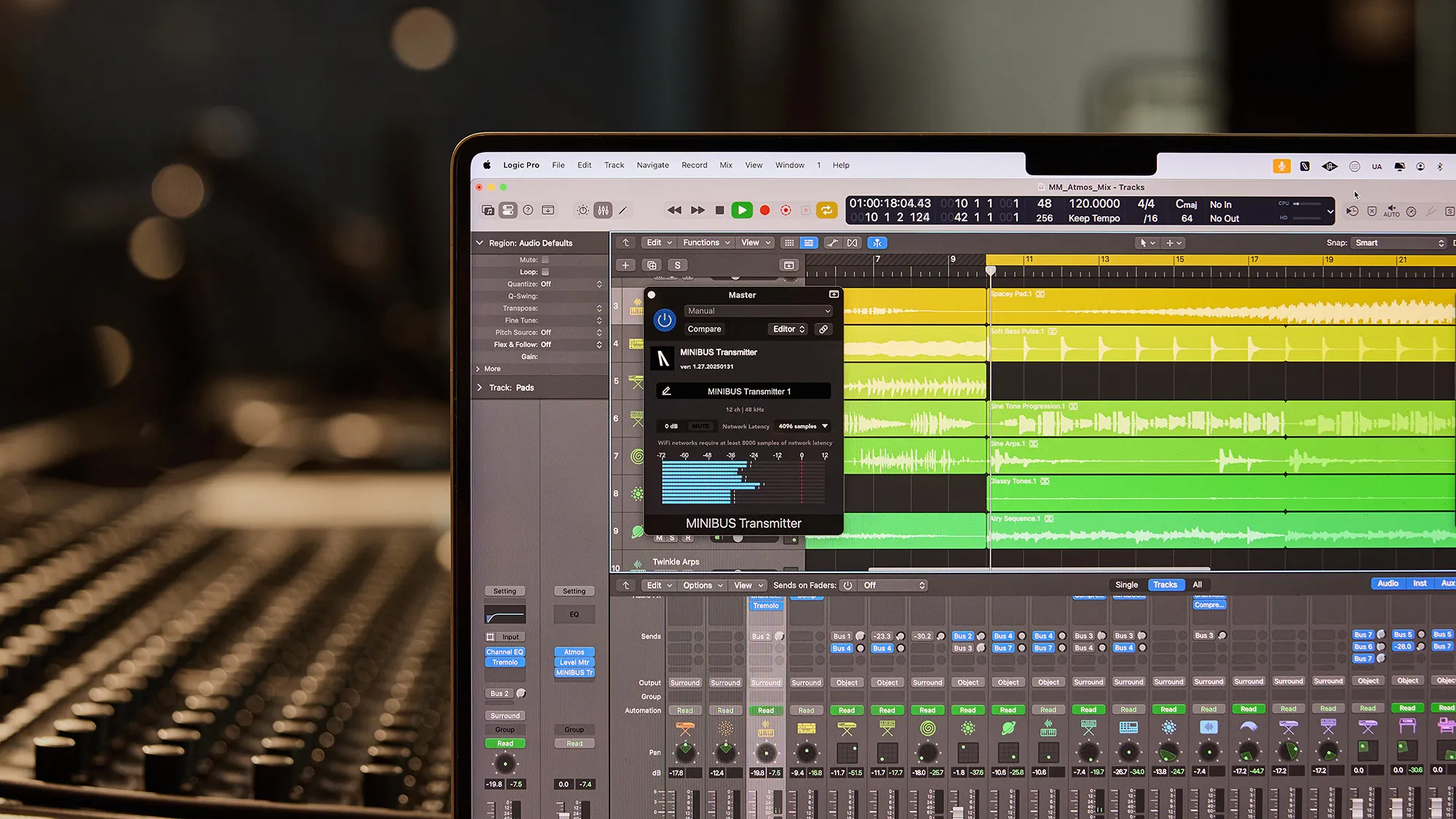Viewport: 1456px width, 819px height.
Task: Click the playhead marker on the ruler
Action: coord(990,271)
